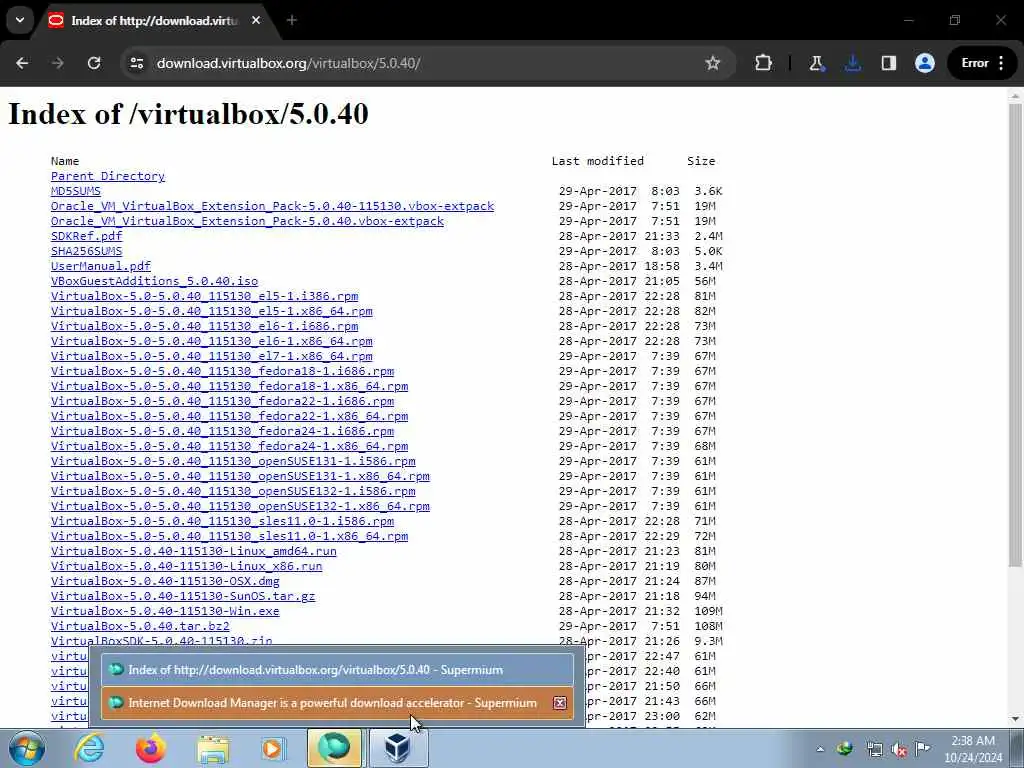Download VirtualBox SunOS.tar.gz
Screen dimensions: 1024x768
tap(183, 596)
